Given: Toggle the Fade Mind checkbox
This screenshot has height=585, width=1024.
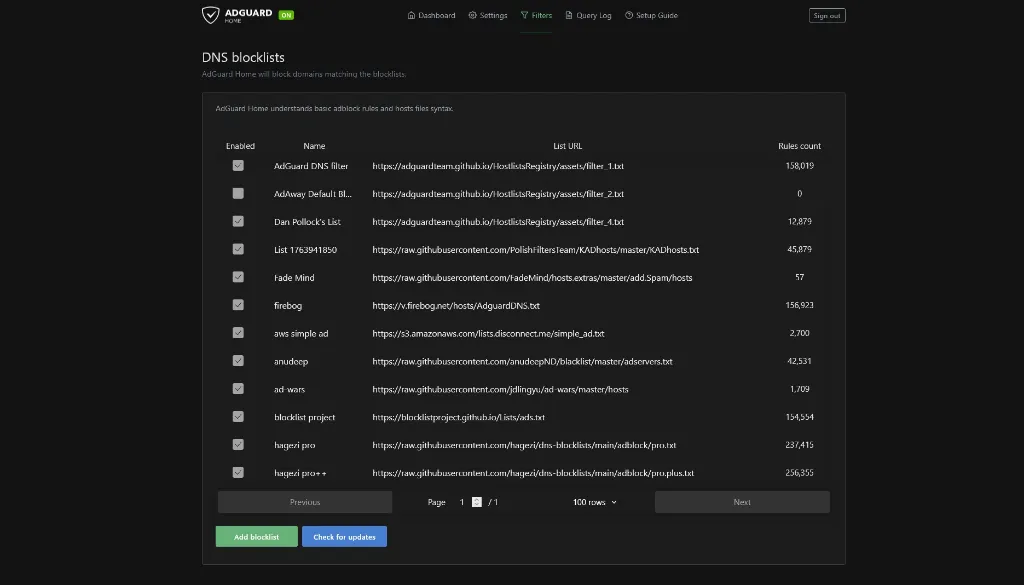Looking at the screenshot, I should tap(238, 277).
